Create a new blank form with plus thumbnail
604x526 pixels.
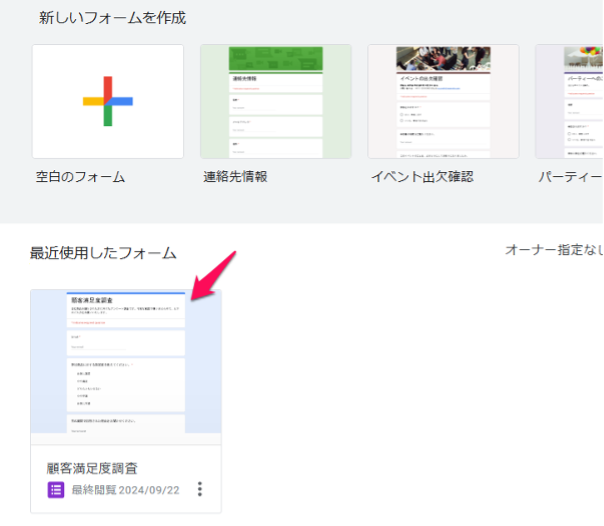pos(108,101)
